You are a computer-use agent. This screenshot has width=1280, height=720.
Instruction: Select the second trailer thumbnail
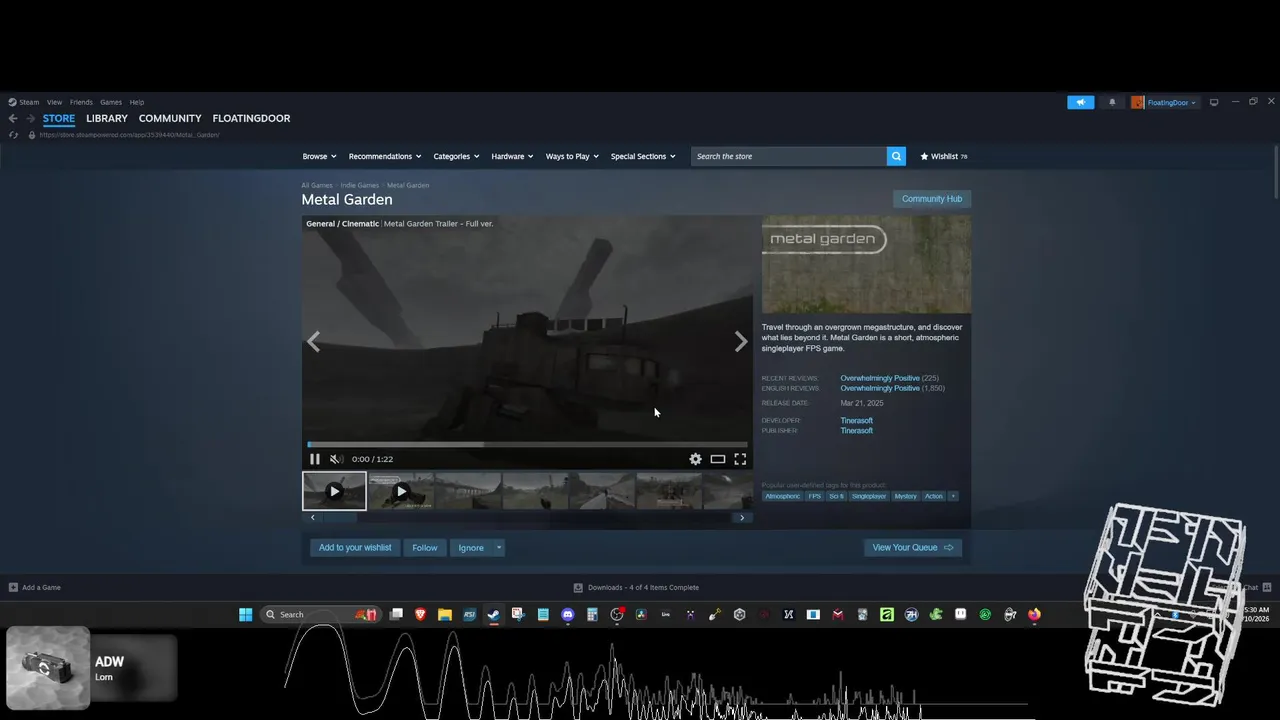pyautogui.click(x=401, y=491)
